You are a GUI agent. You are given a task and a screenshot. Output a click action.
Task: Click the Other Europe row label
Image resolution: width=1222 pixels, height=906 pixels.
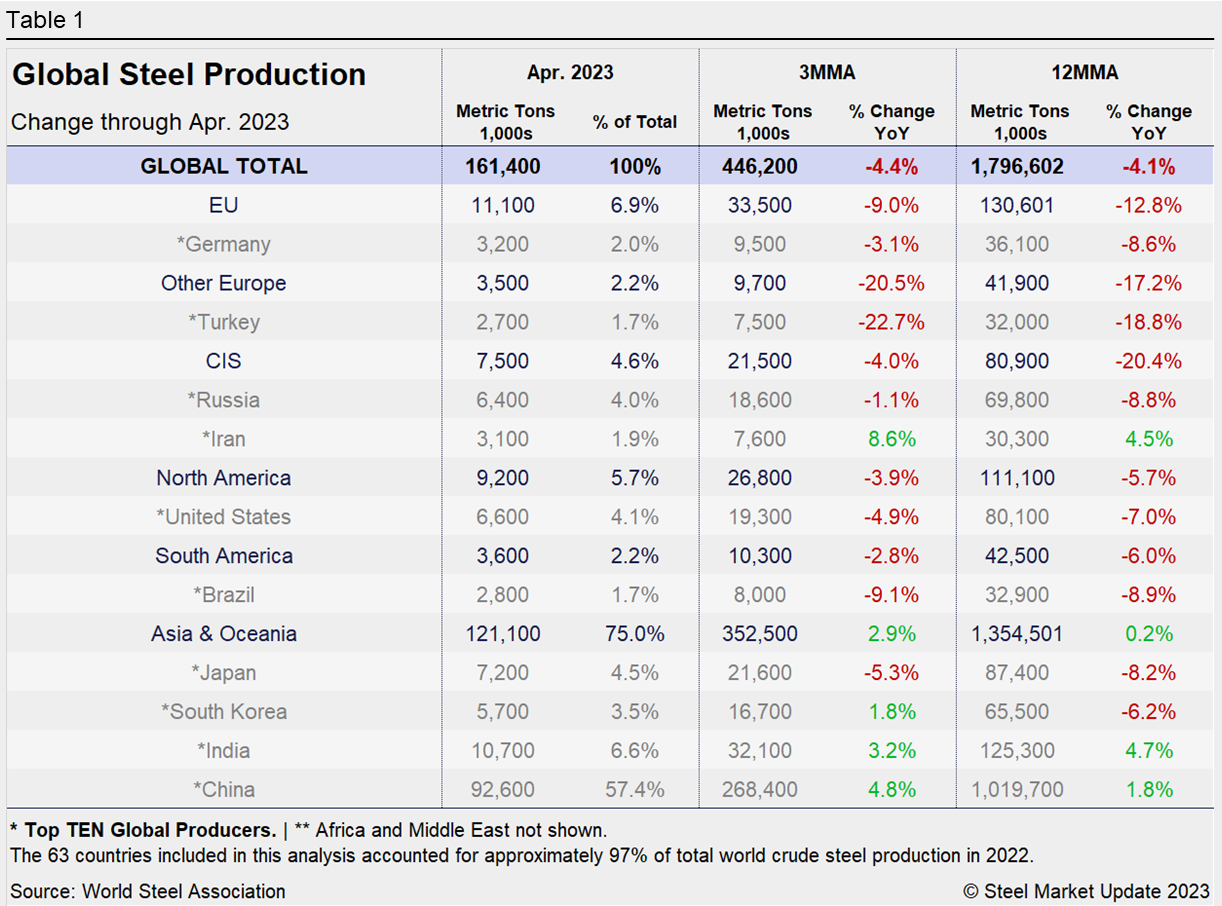pyautogui.click(x=224, y=283)
